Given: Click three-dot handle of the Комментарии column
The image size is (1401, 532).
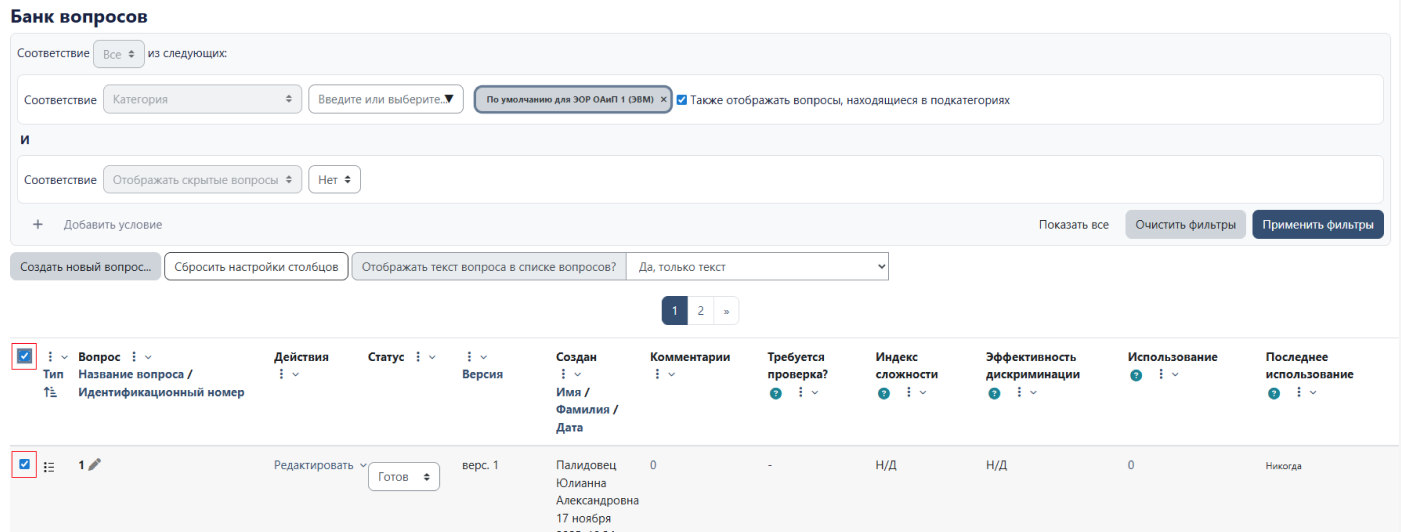Looking at the screenshot, I should 657,375.
